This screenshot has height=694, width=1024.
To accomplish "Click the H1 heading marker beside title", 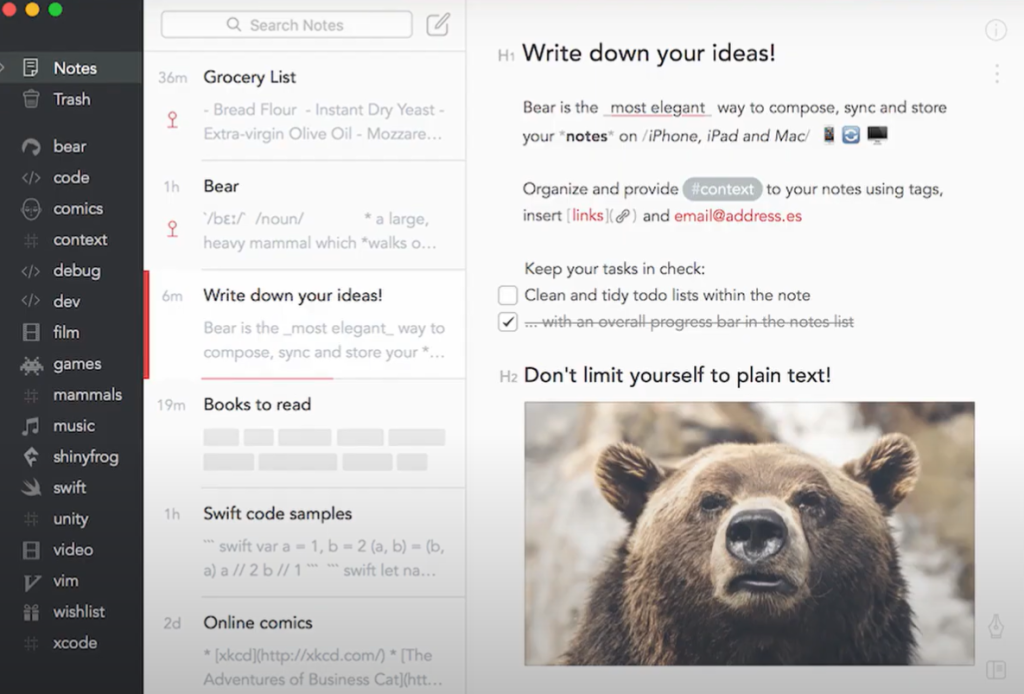I will coord(506,56).
